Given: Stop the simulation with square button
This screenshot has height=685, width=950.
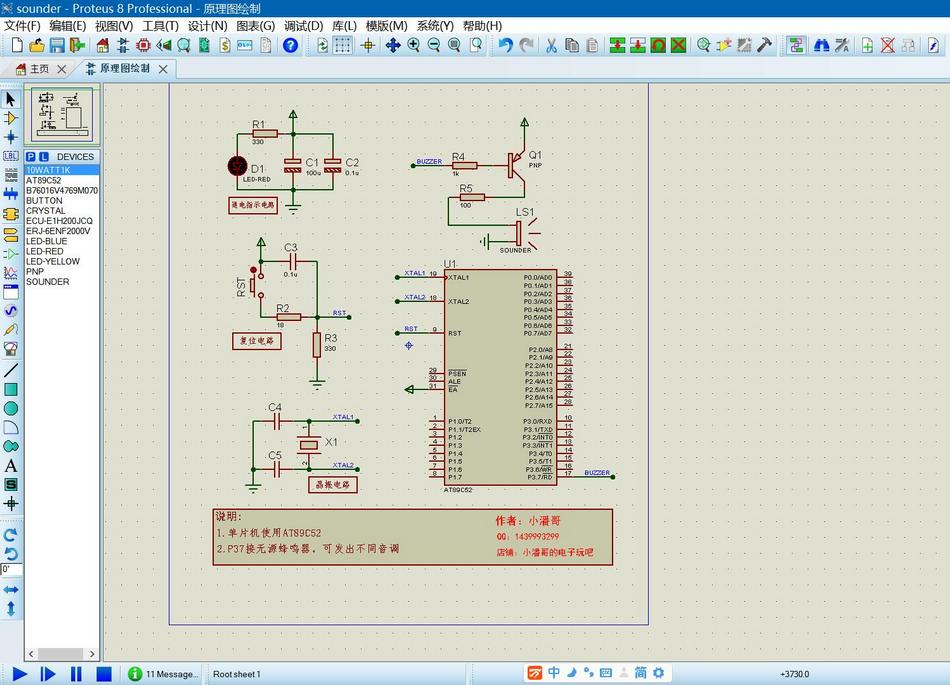Looking at the screenshot, I should (x=104, y=673).
